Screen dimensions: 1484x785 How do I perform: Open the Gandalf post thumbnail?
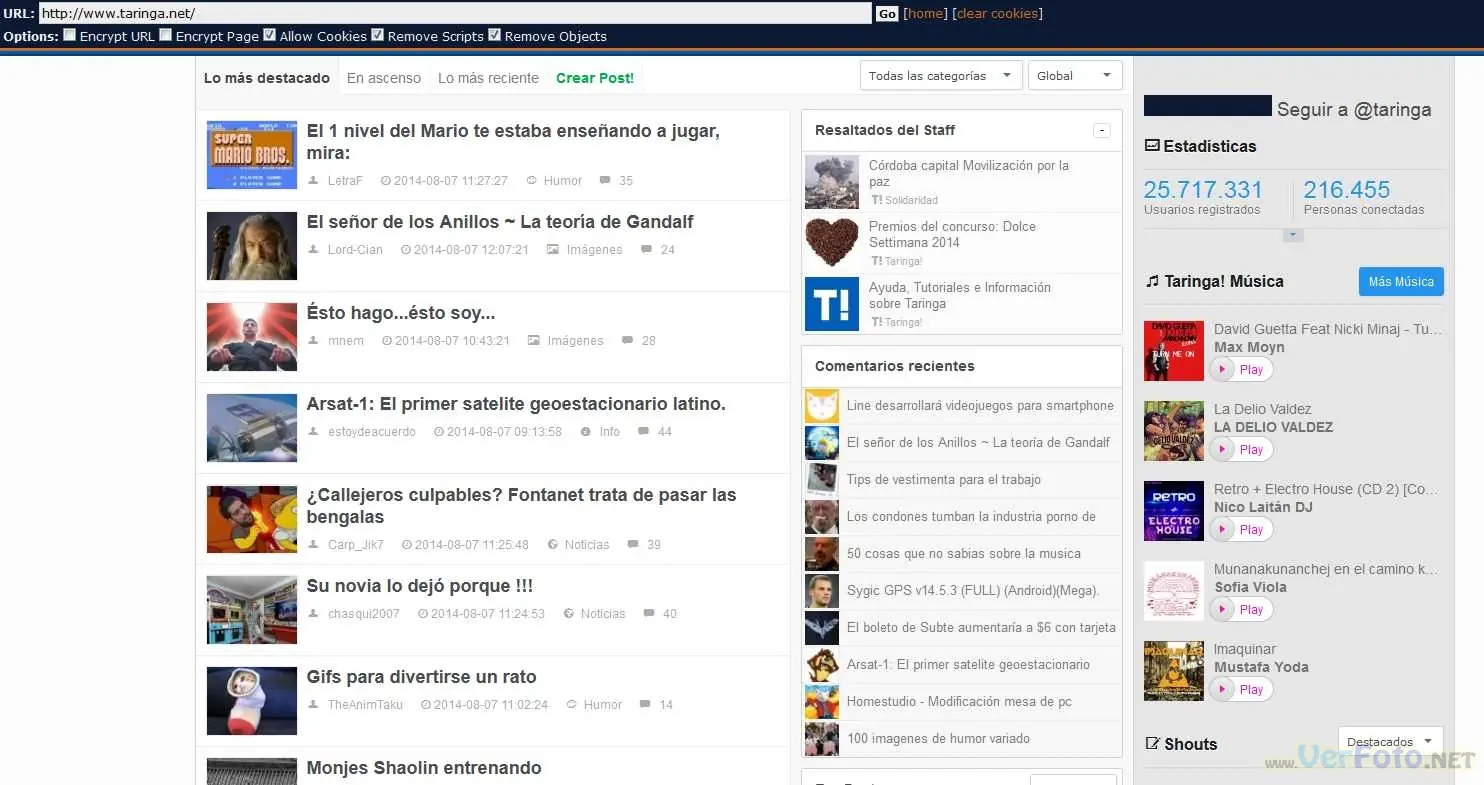[x=252, y=246]
